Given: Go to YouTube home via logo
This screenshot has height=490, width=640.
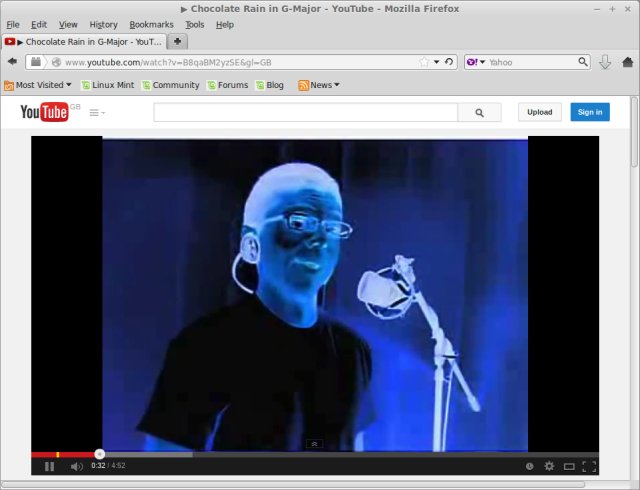Looking at the screenshot, I should point(45,112).
